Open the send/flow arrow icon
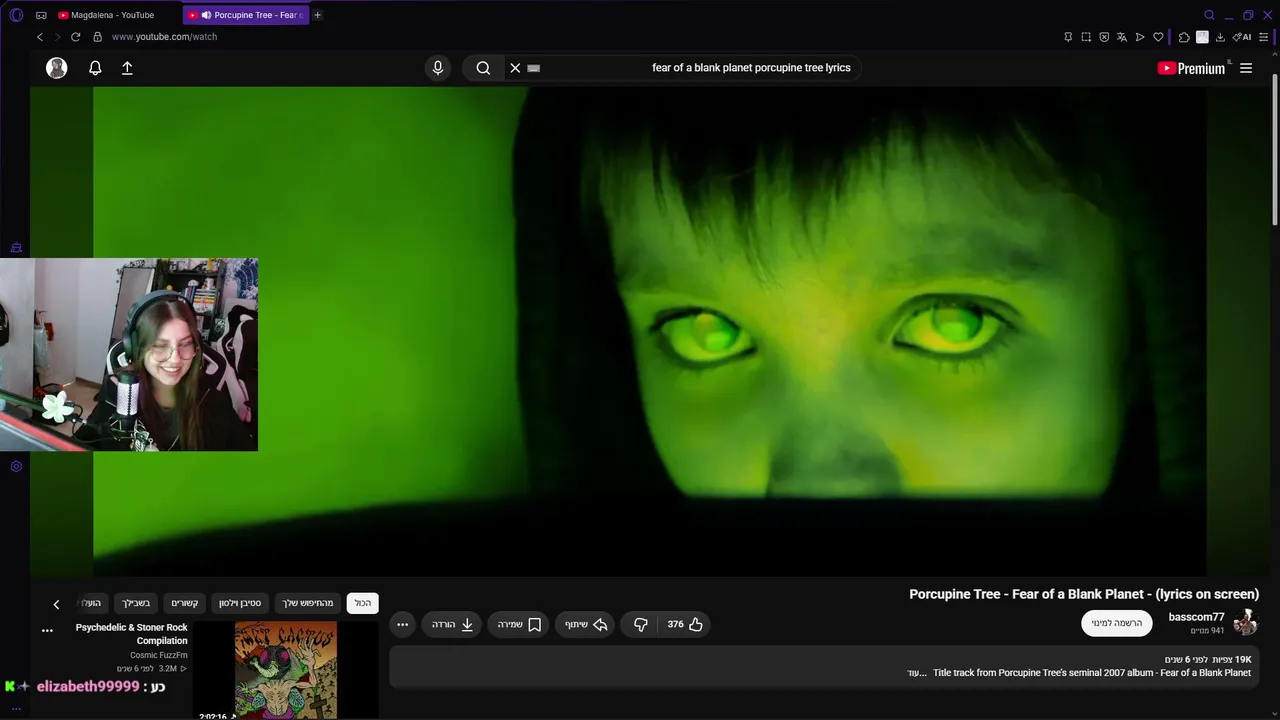1280x720 pixels. coord(1140,37)
